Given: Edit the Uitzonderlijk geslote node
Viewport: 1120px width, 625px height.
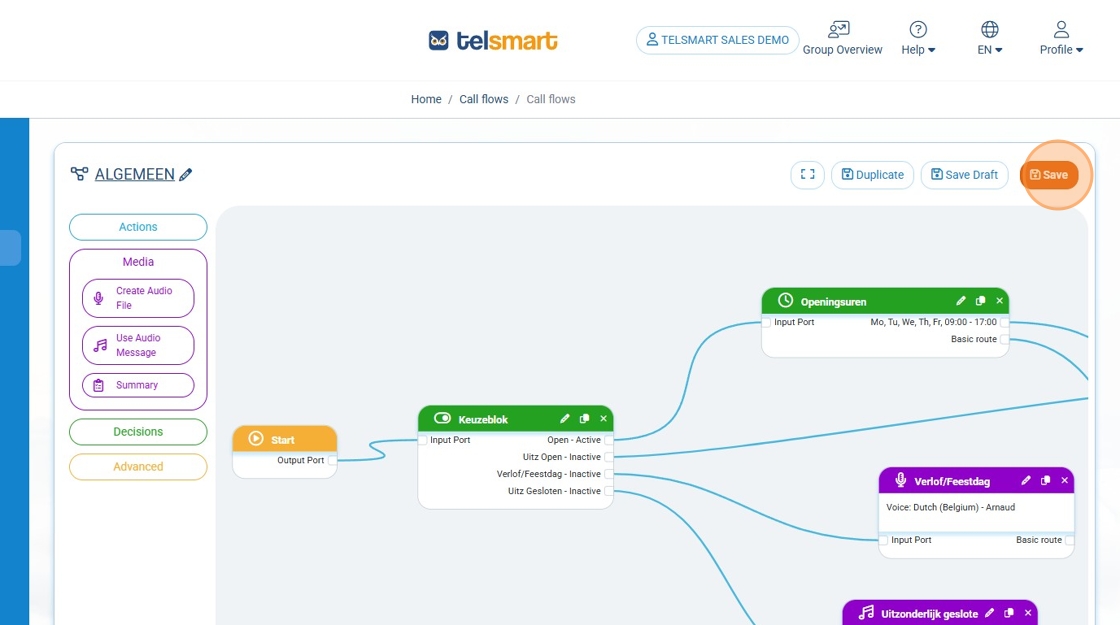Looking at the screenshot, I should tap(989, 613).
